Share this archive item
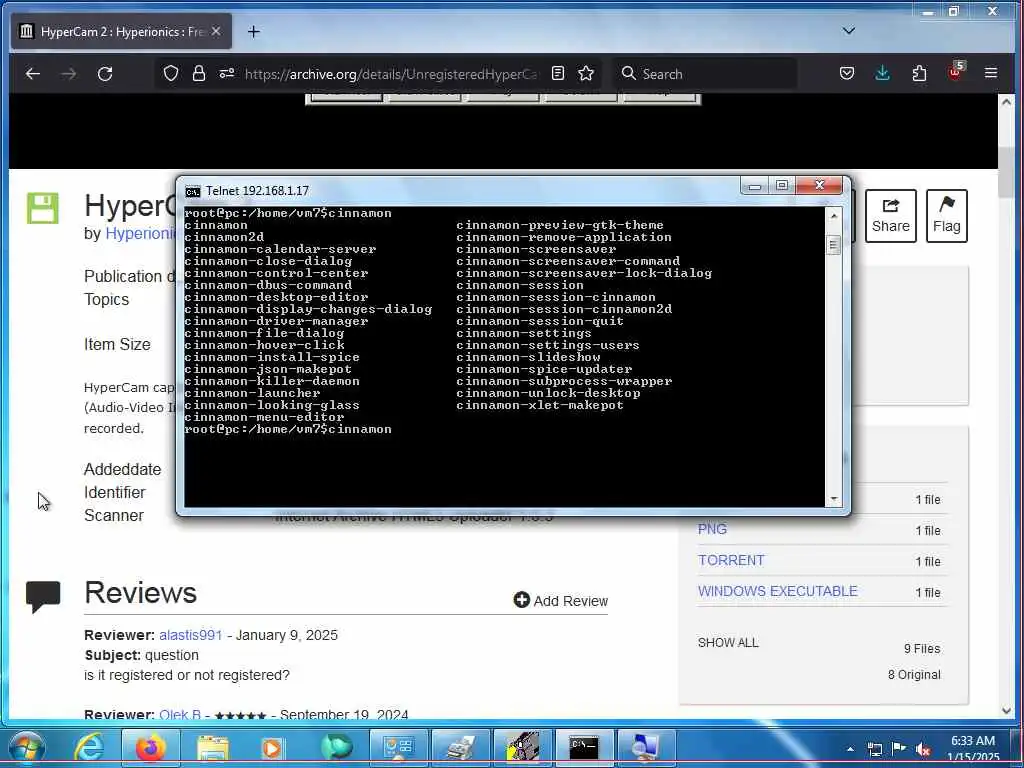This screenshot has height=768, width=1024. 890,216
